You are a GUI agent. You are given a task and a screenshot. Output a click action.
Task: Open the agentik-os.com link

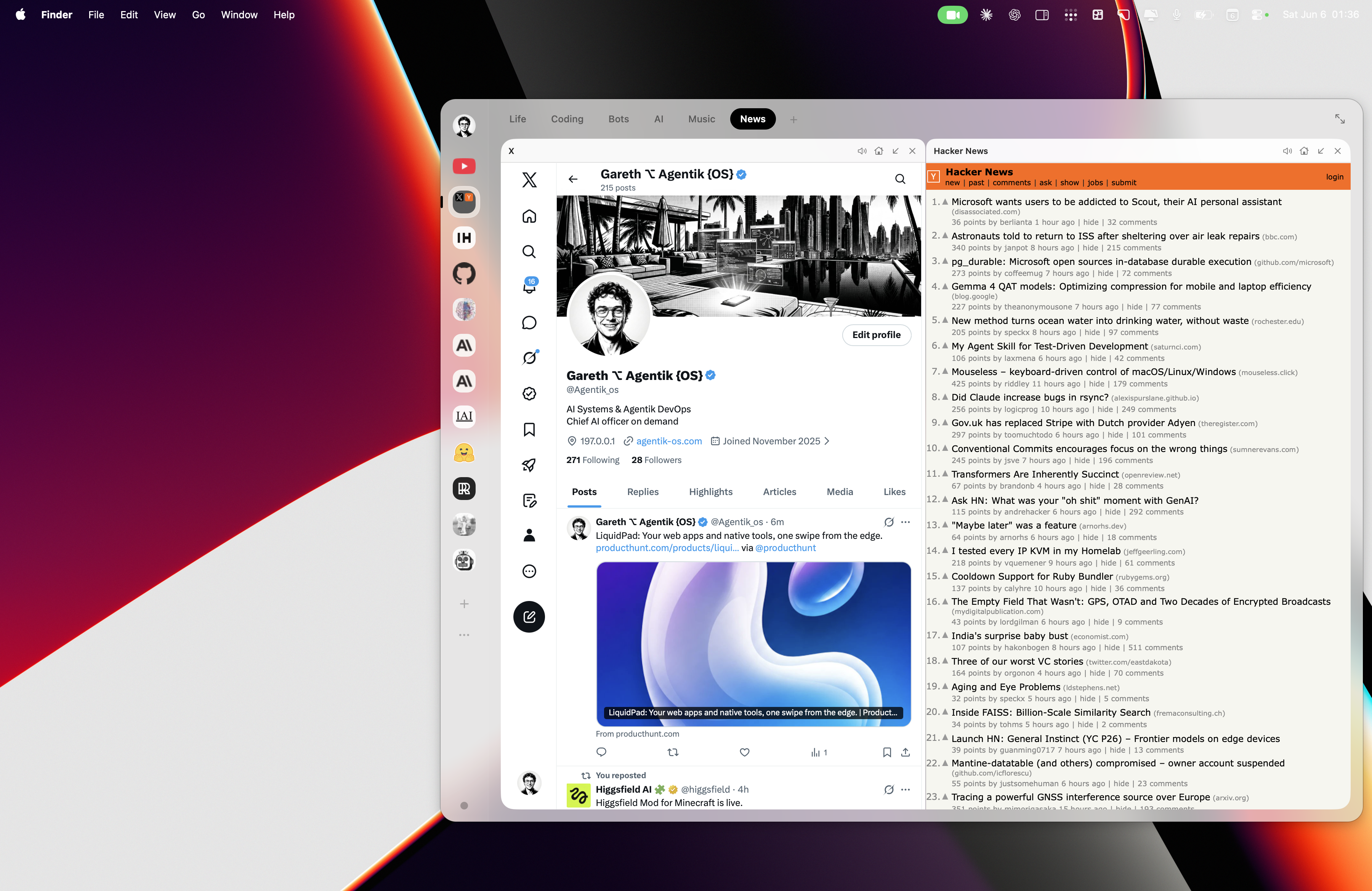tap(669, 441)
